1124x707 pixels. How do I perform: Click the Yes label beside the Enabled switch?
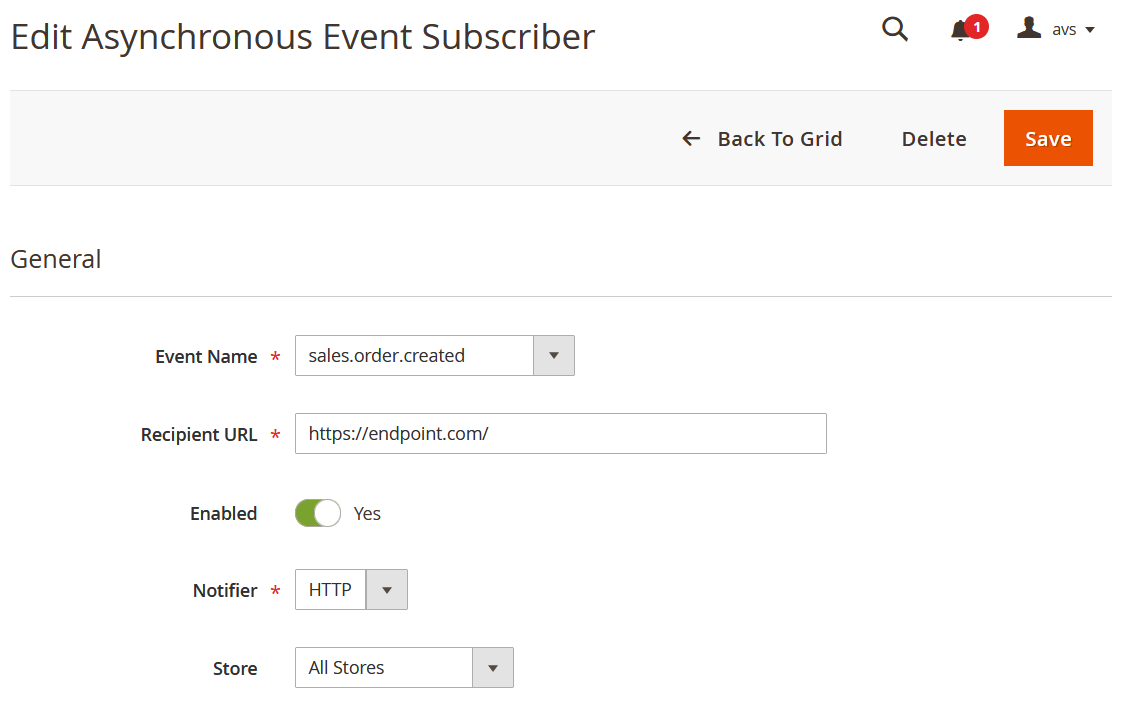367,514
